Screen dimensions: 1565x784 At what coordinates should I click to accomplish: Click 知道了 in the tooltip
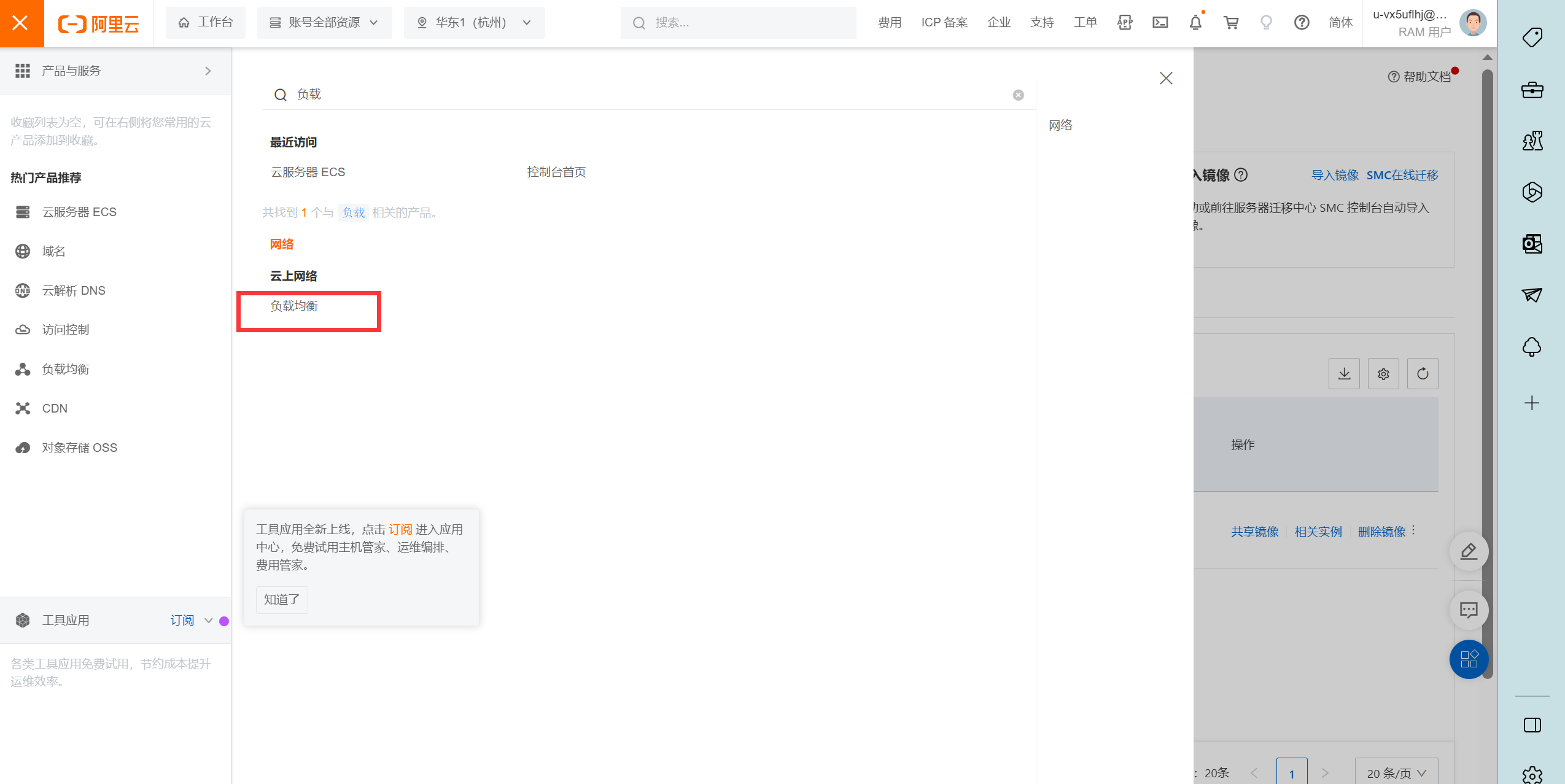[x=282, y=599]
